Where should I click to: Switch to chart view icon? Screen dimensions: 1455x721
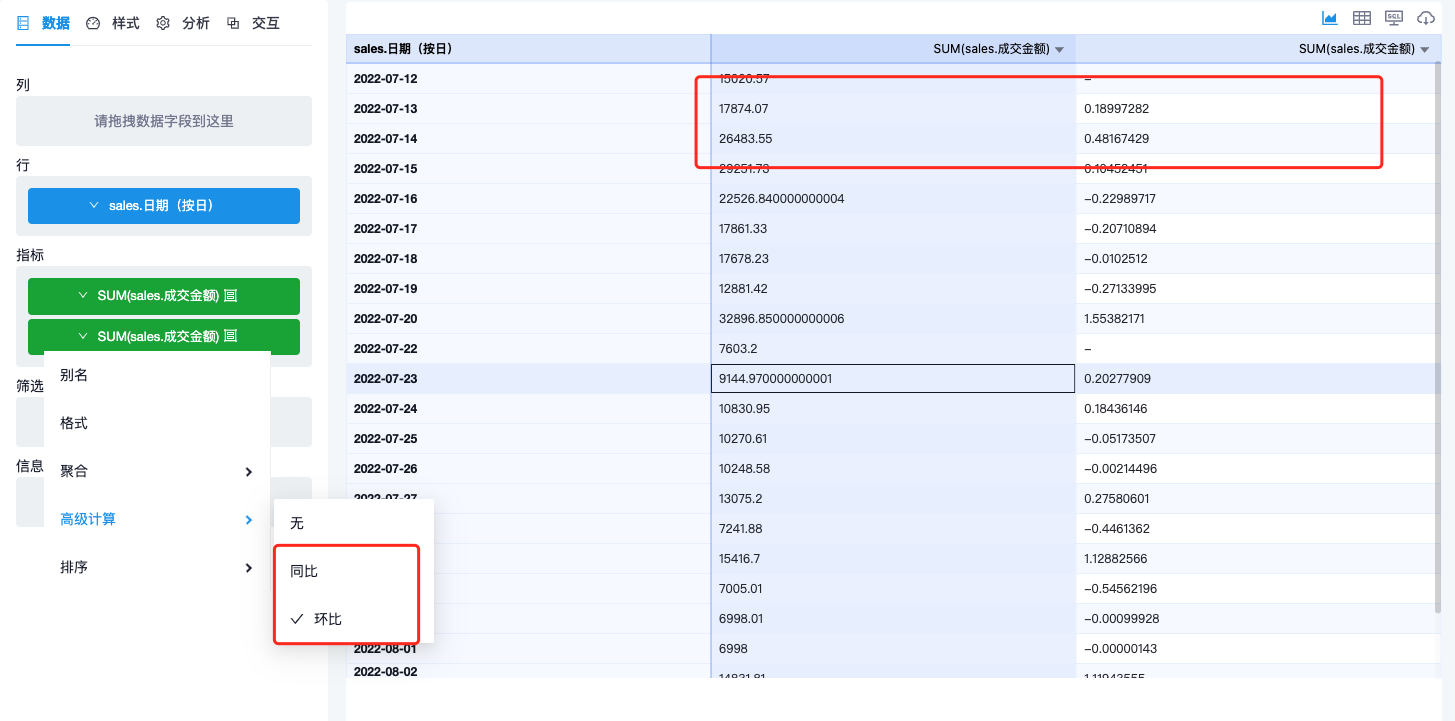[1330, 18]
